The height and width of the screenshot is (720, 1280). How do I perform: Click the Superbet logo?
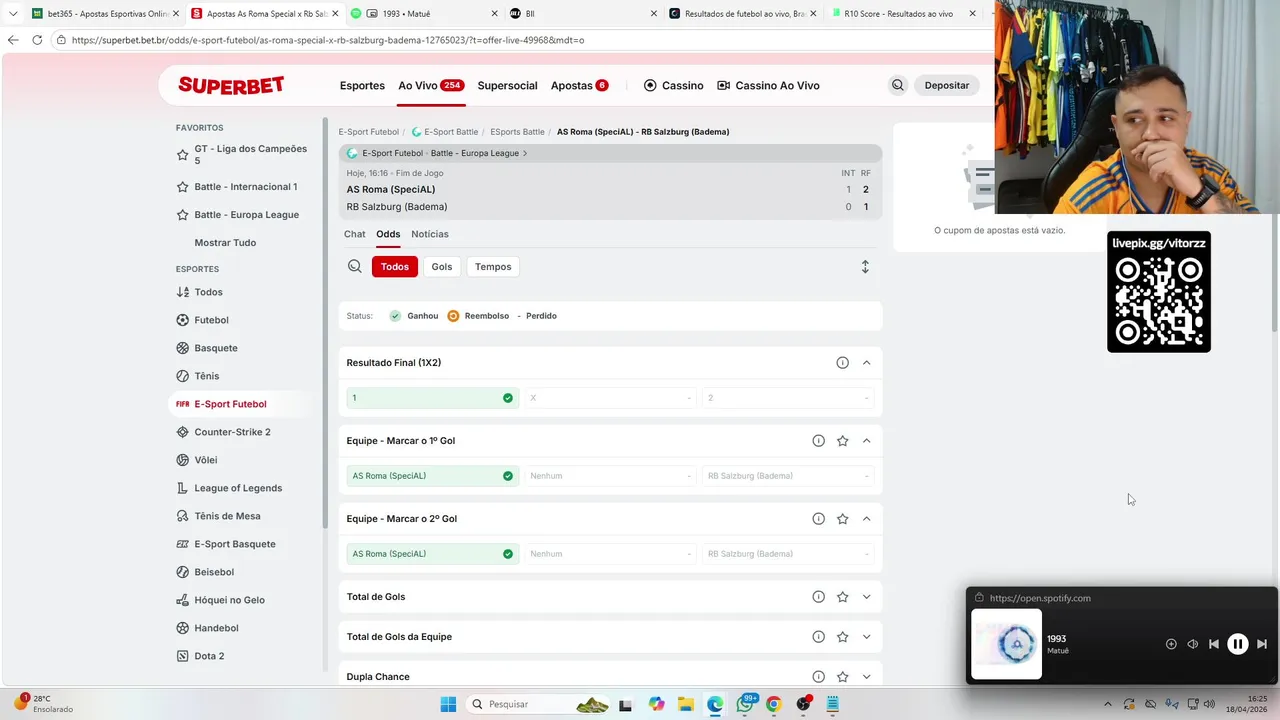[231, 85]
